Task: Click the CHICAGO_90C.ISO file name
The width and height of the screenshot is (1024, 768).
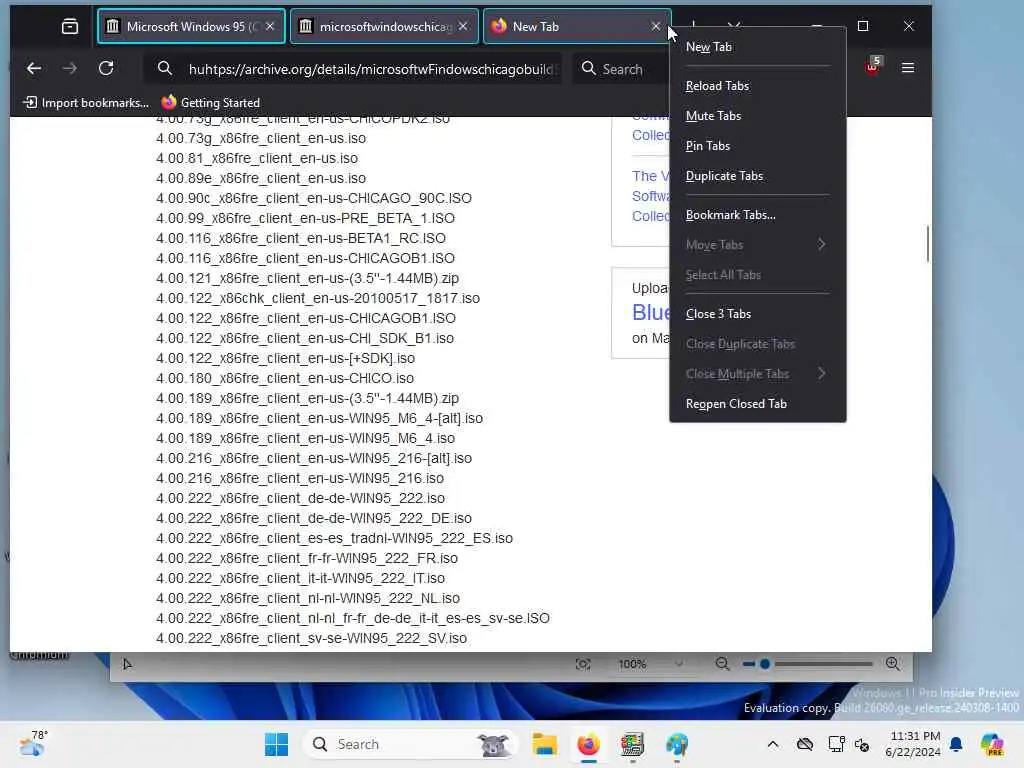Action: pos(313,199)
